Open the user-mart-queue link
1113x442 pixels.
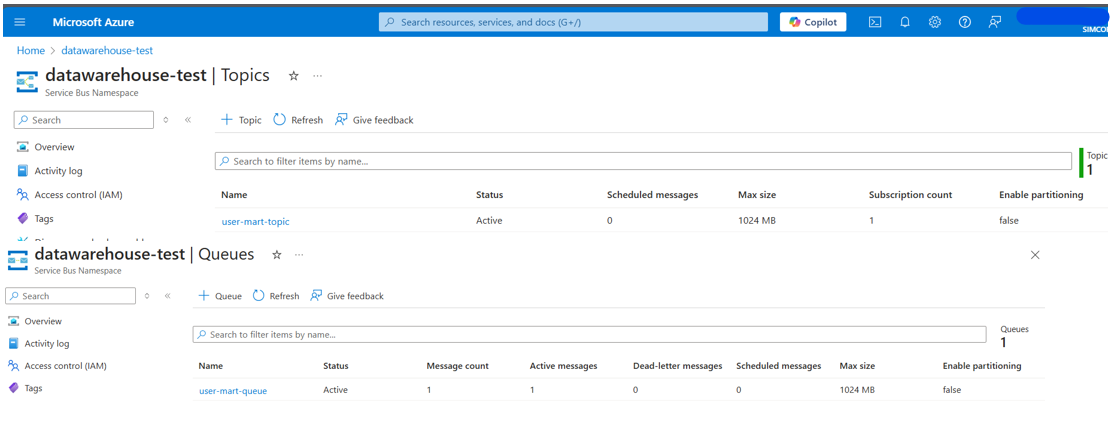[x=233, y=390]
